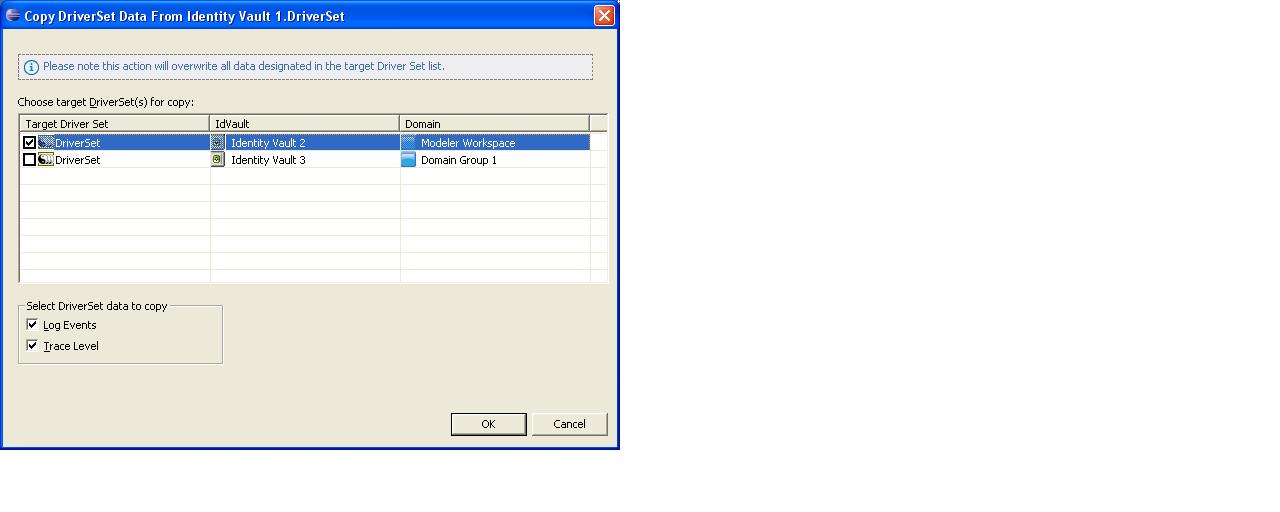Screen dimensions: 1280x512
Task: Click the Modeler Workspace domain icon
Action: coord(408,143)
